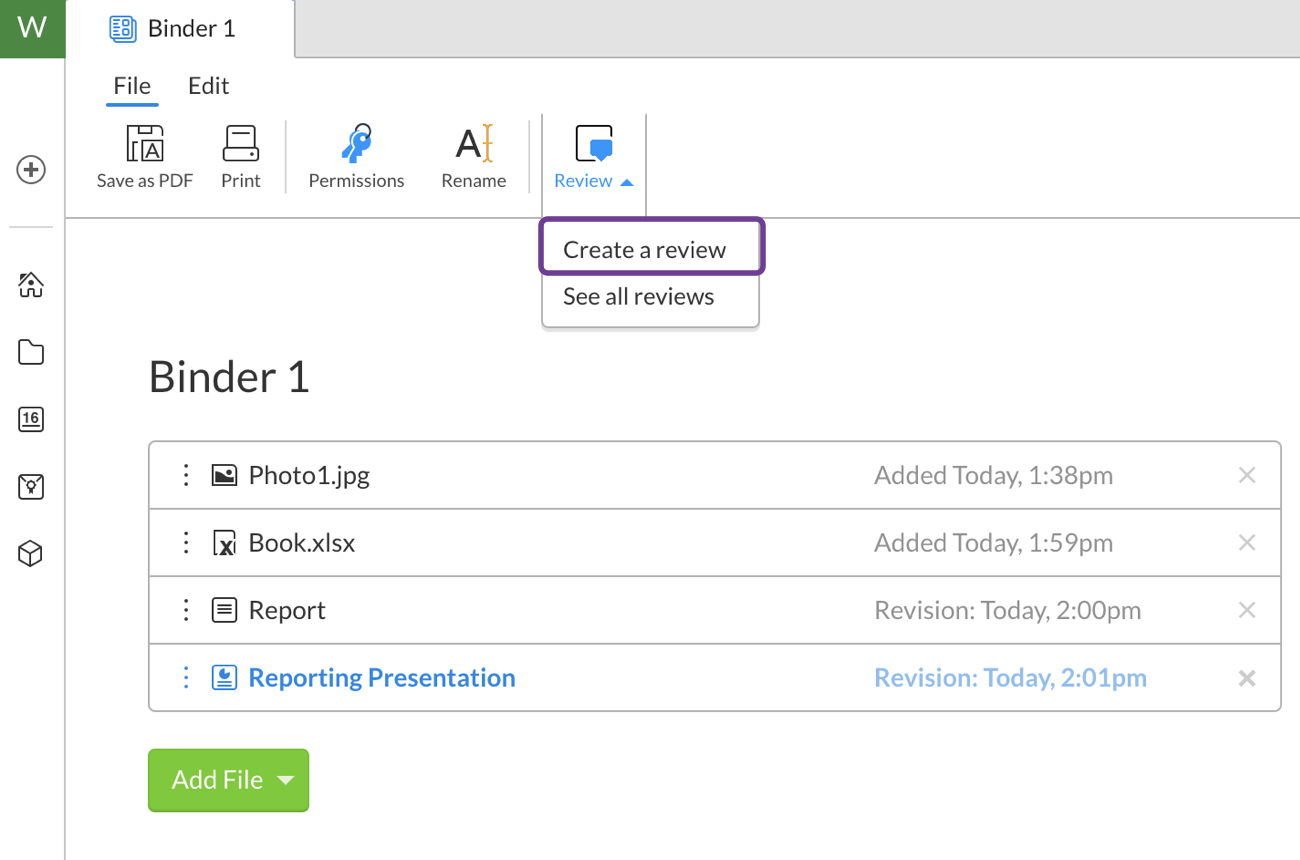Click the Save as PDF icon

[144, 143]
